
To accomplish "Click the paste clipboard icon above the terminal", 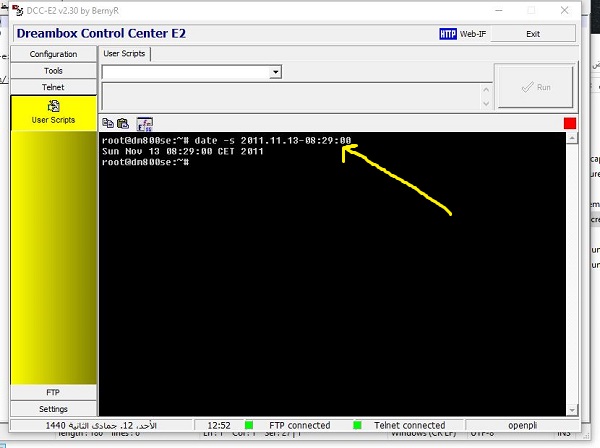I will (x=123, y=123).
